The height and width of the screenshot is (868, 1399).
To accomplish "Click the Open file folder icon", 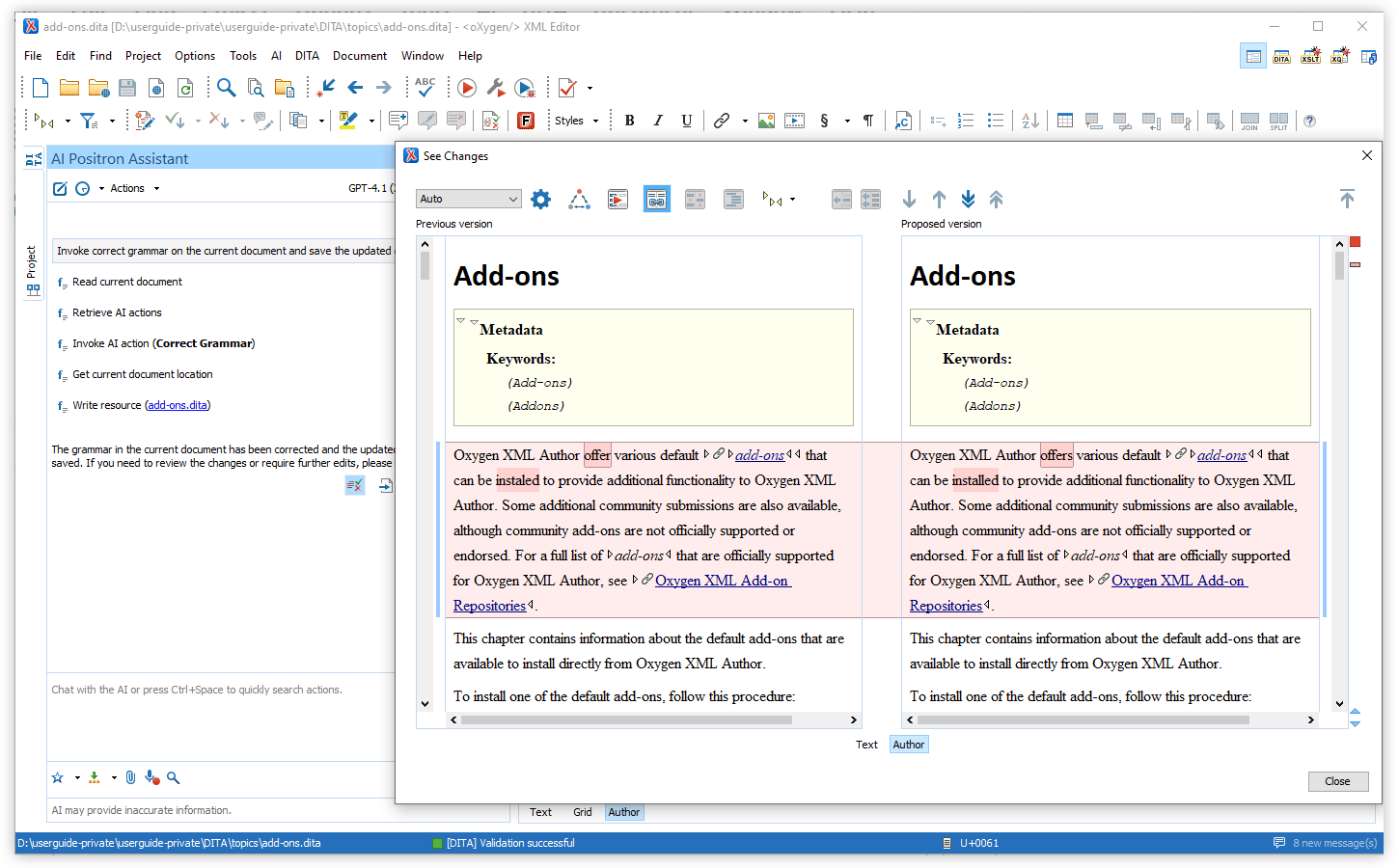I will 69,88.
